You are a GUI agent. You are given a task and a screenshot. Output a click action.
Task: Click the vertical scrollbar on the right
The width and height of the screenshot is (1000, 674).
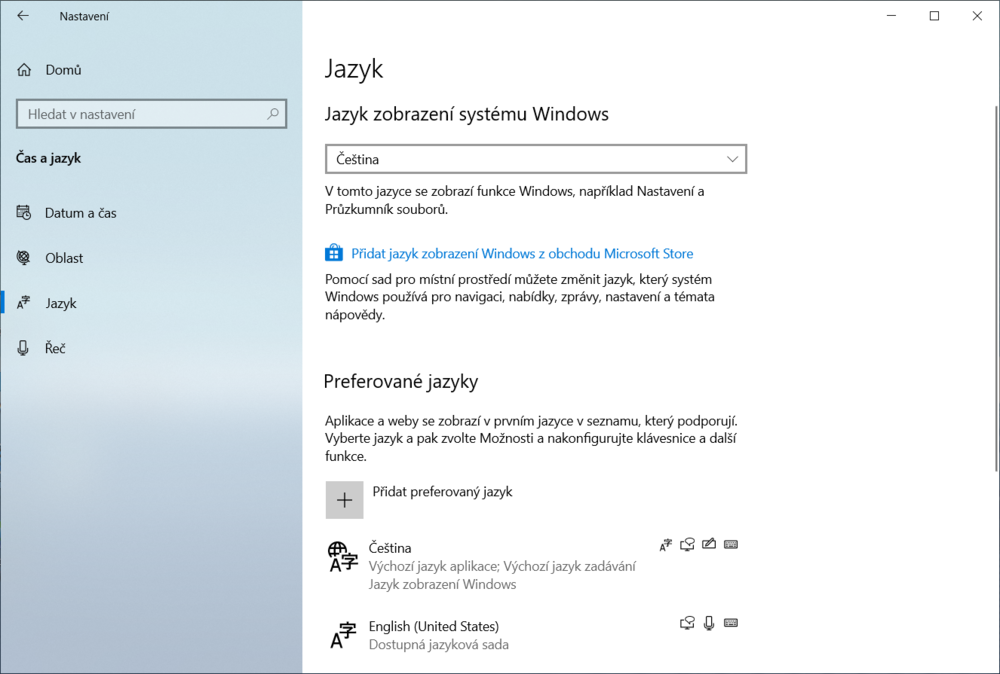tap(993, 290)
